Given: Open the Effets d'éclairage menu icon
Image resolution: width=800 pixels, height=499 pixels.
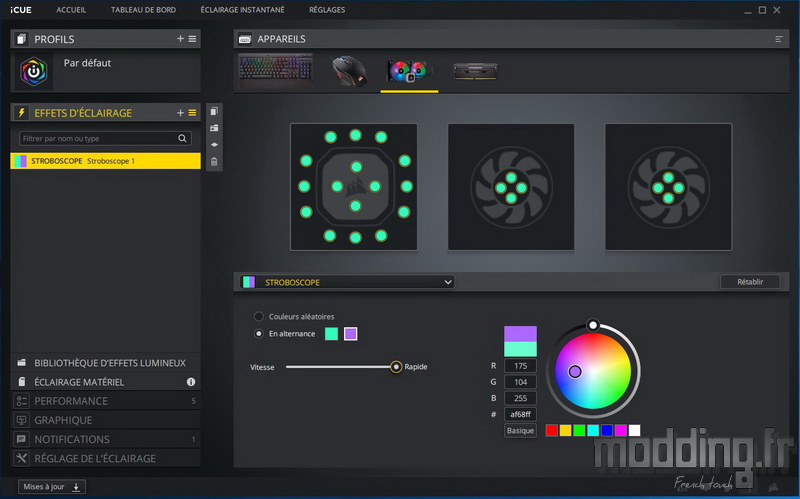Looking at the screenshot, I should pos(192,113).
